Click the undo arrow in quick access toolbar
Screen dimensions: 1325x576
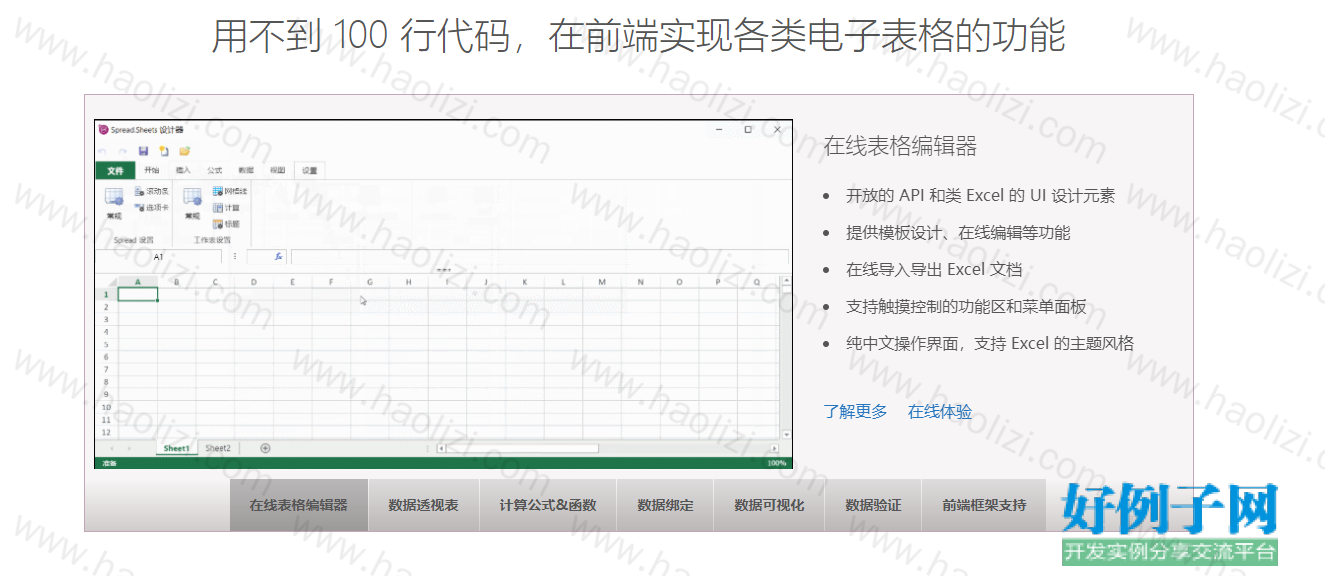103,151
